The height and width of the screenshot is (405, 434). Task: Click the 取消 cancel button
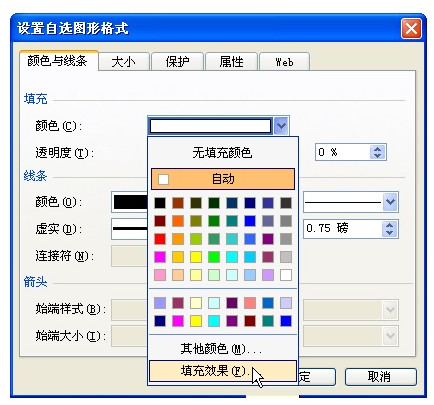(380, 377)
